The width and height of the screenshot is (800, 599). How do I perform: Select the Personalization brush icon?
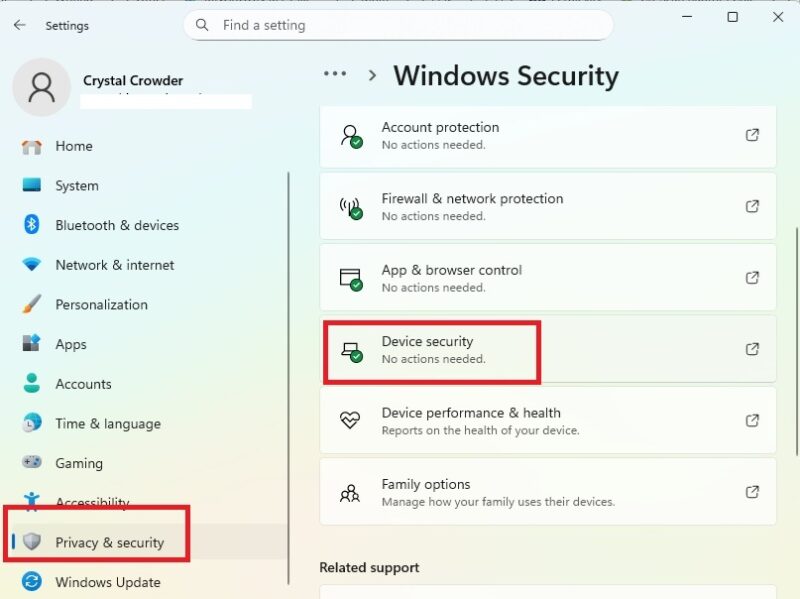coord(30,305)
